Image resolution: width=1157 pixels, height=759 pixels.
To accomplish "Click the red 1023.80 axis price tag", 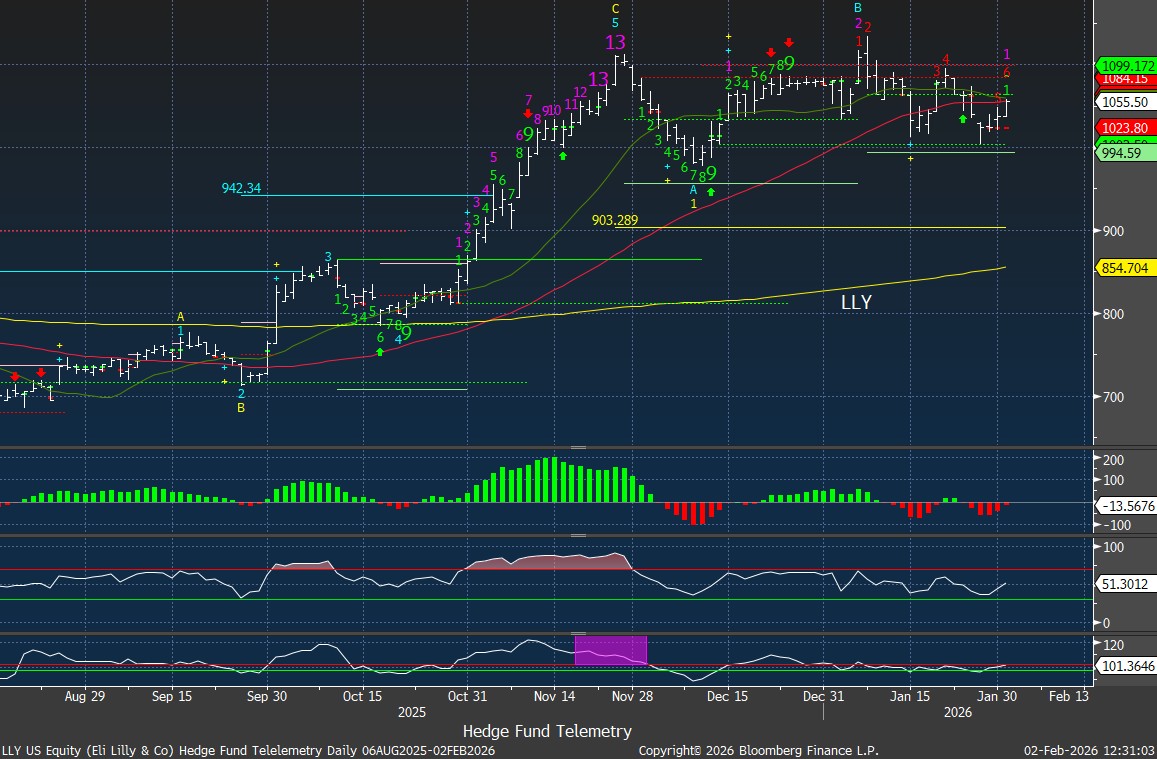I will (x=1126, y=128).
